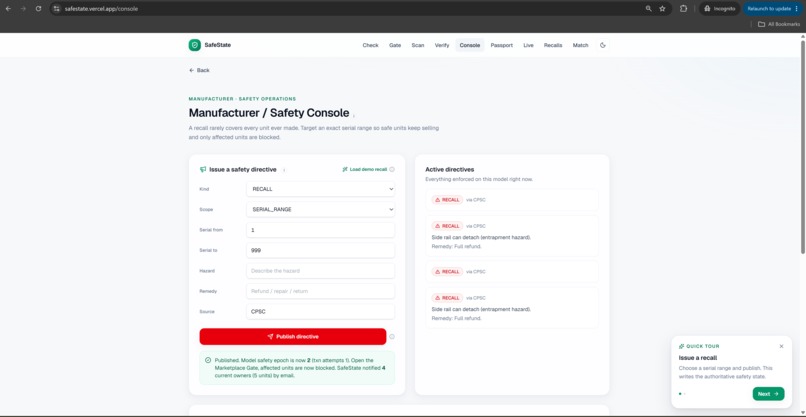Image resolution: width=806 pixels, height=417 pixels.
Task: Click megaphone icon in directive card
Action: coord(203,169)
